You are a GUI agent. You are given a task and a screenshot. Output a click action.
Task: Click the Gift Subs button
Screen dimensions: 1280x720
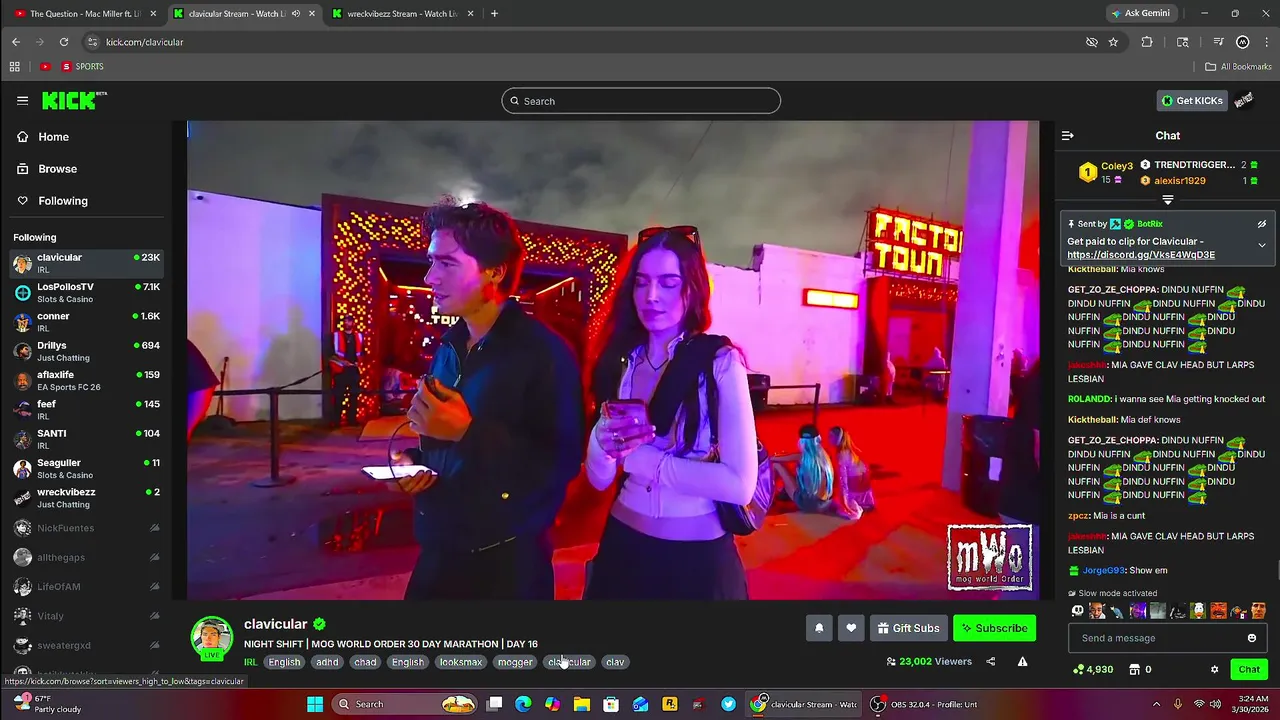(x=909, y=628)
